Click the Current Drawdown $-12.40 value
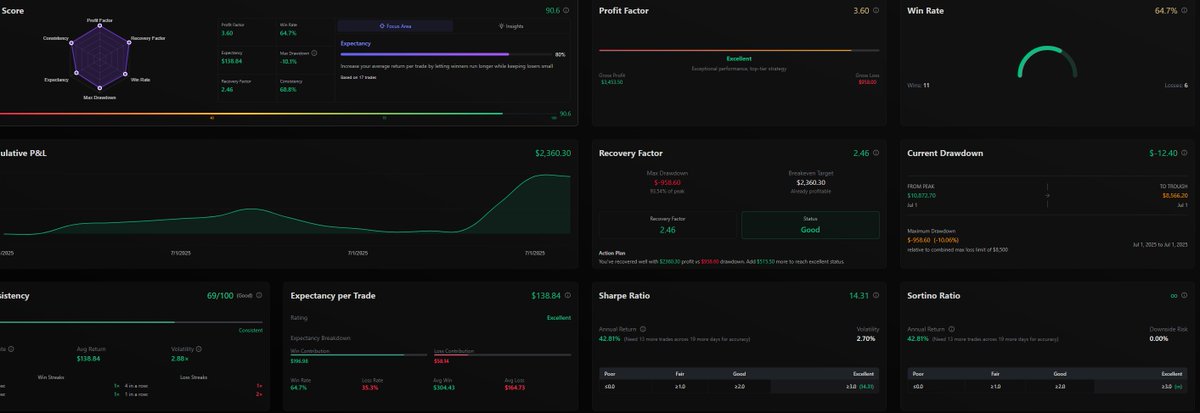The height and width of the screenshot is (413, 1200). tap(1163, 154)
